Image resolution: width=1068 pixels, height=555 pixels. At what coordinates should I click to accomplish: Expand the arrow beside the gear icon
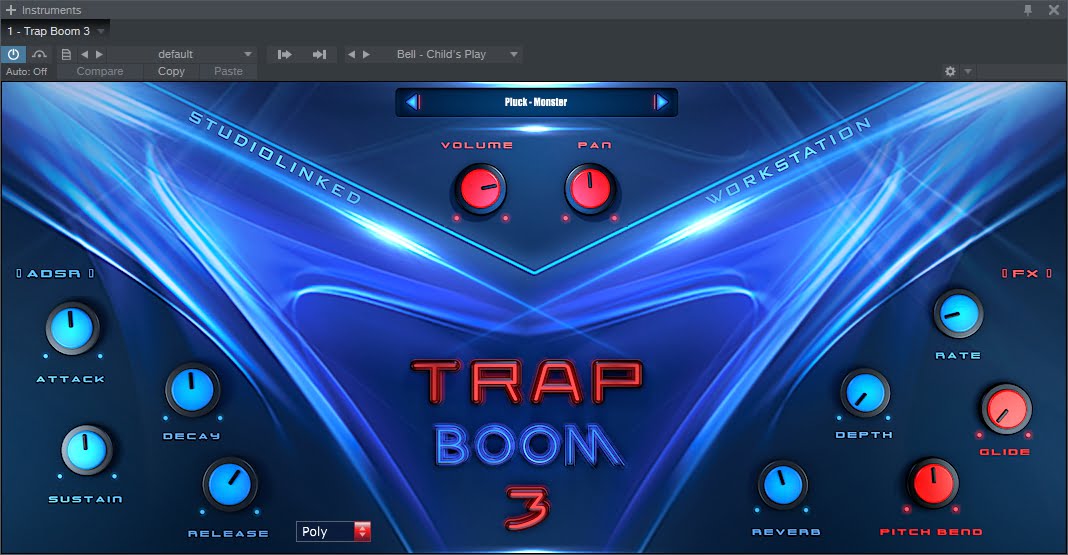(x=968, y=71)
